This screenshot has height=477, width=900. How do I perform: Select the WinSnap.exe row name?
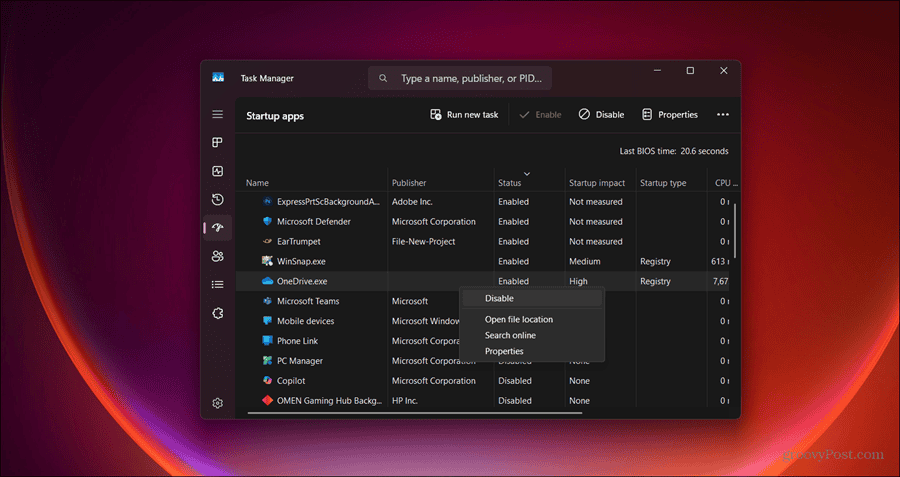click(301, 261)
